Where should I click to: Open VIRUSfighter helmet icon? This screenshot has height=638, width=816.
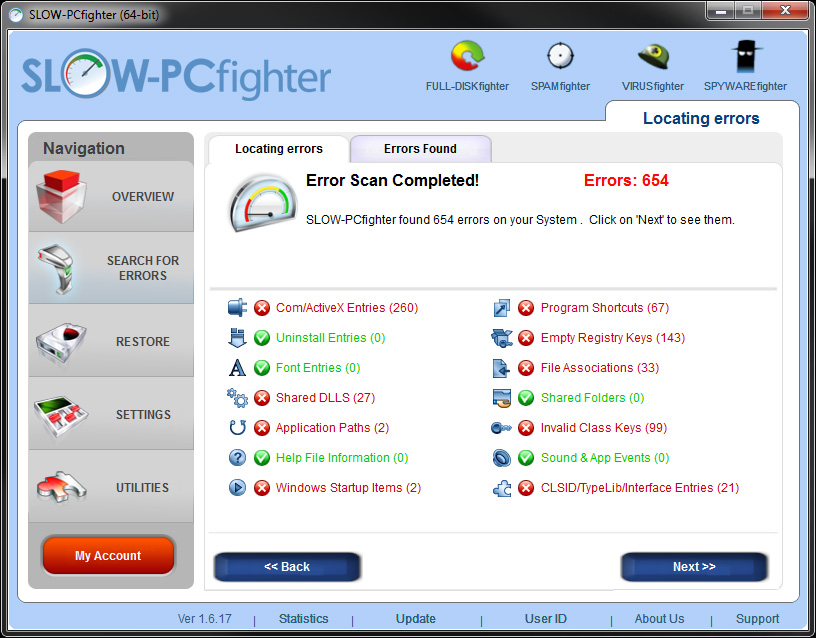pos(653,56)
